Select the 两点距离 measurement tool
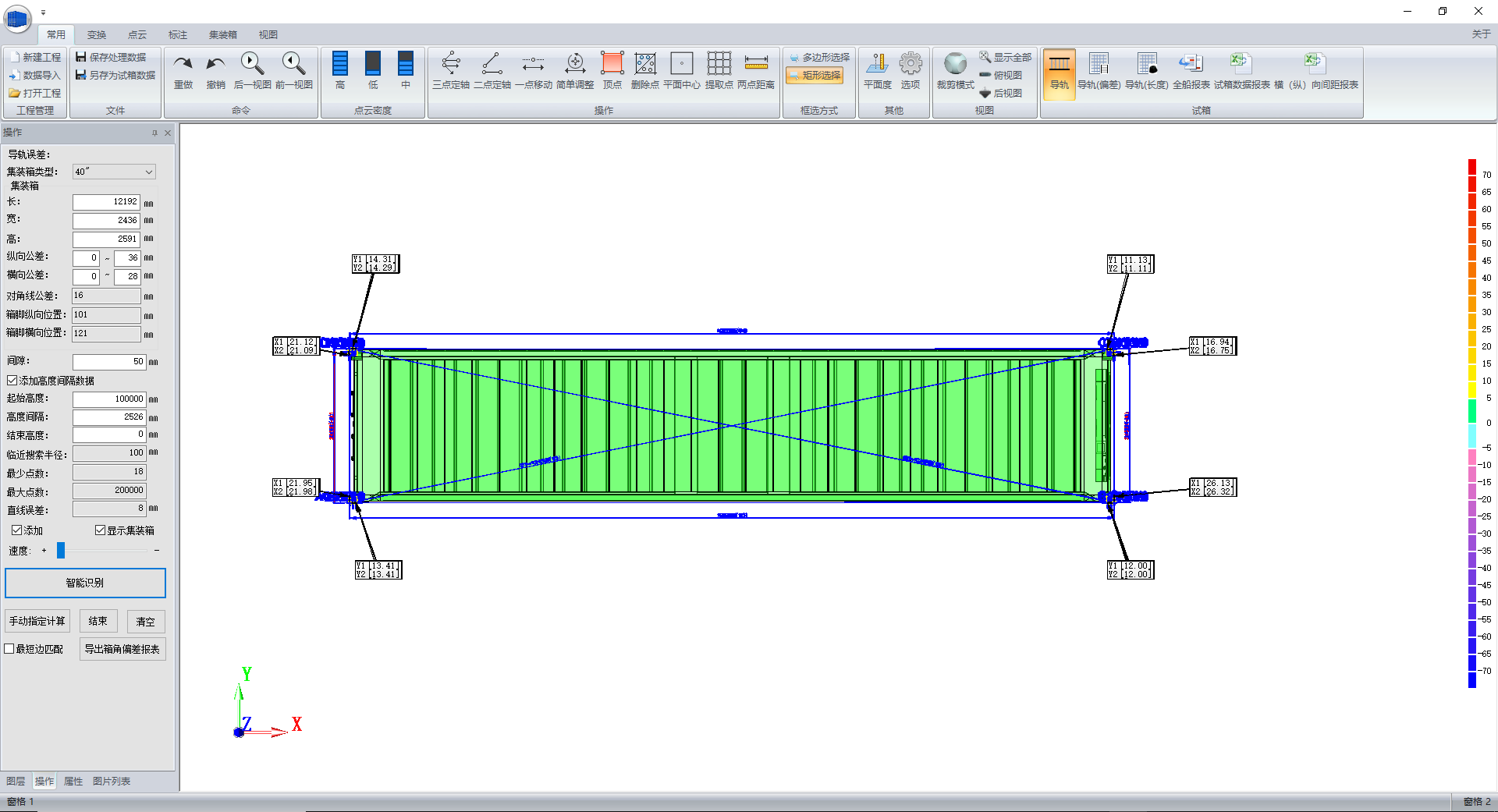Image resolution: width=1498 pixels, height=812 pixels. [x=756, y=71]
